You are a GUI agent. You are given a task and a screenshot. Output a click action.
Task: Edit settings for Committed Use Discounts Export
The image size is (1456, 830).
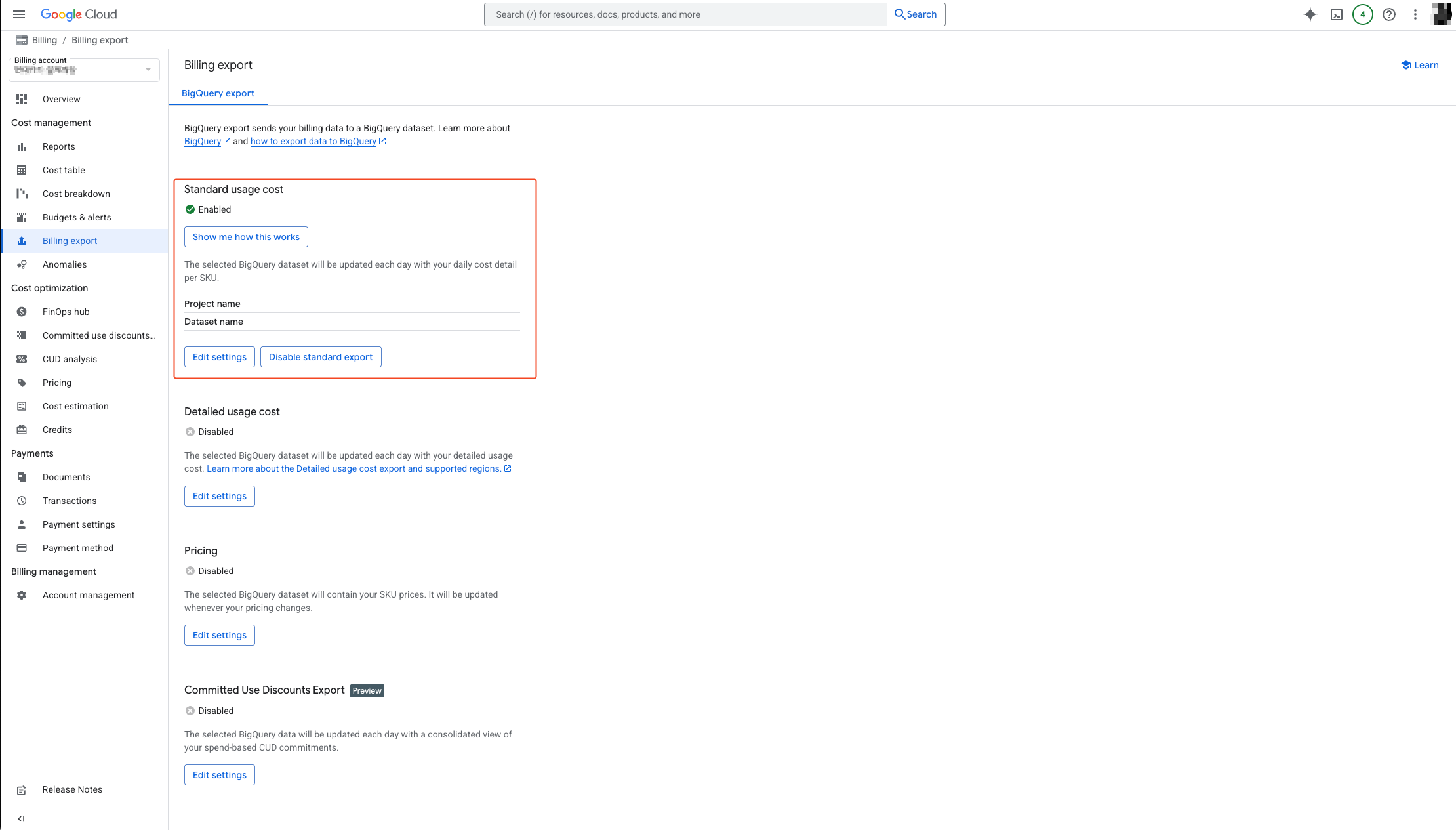click(x=220, y=775)
